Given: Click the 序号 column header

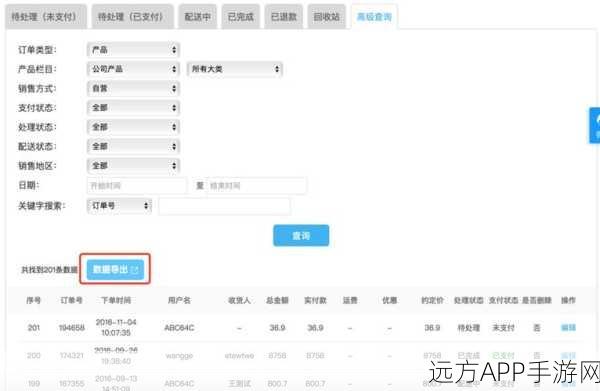Looking at the screenshot, I should point(34,300).
